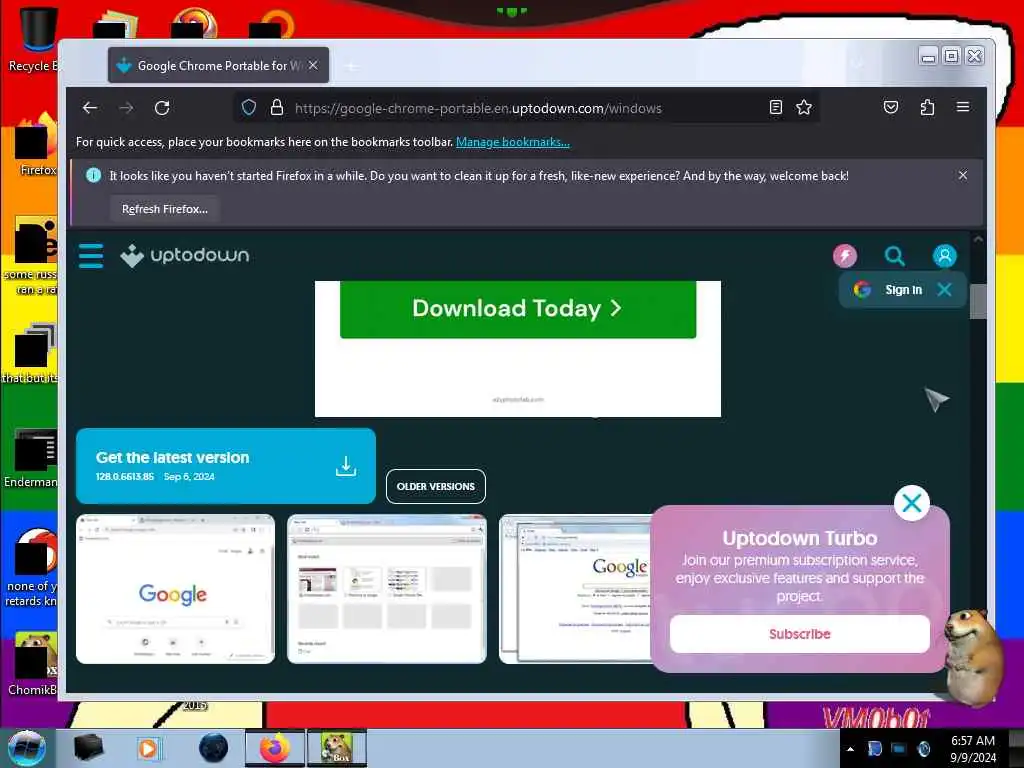Open the Uptodown hamburger menu
1024x768 pixels.
tap(91, 255)
